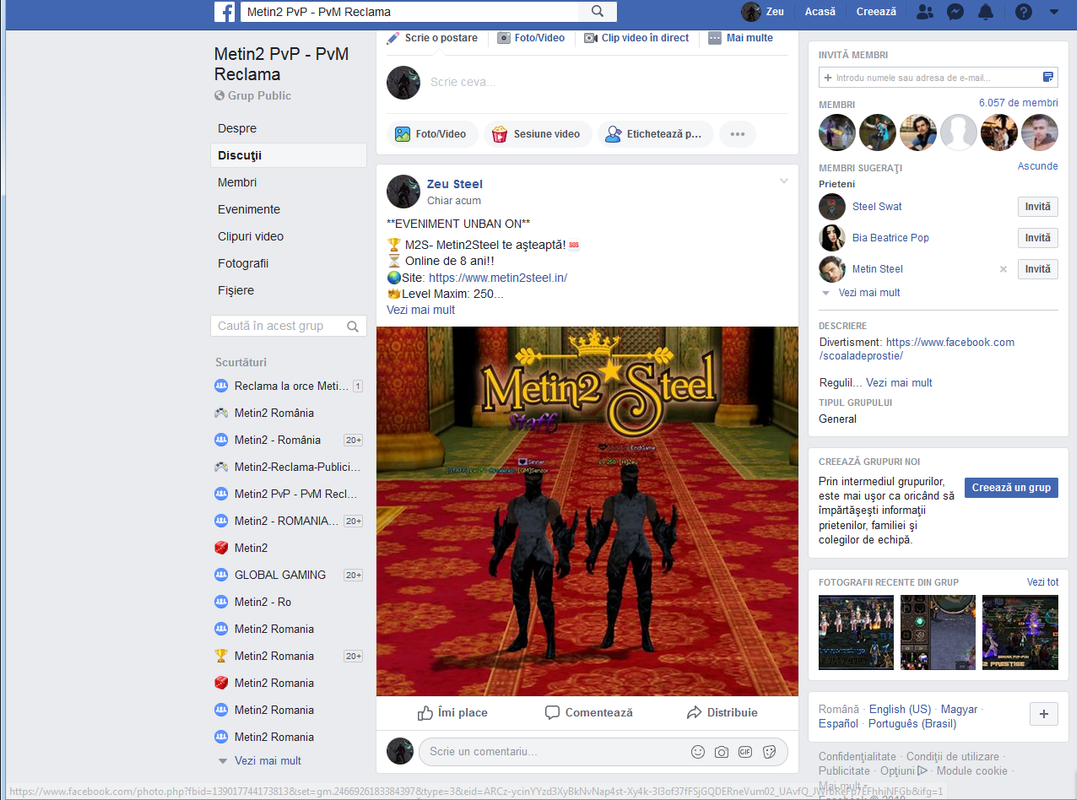Viewport: 1077px width, 800px height.
Task: Click invite members email field
Action: click(938, 78)
